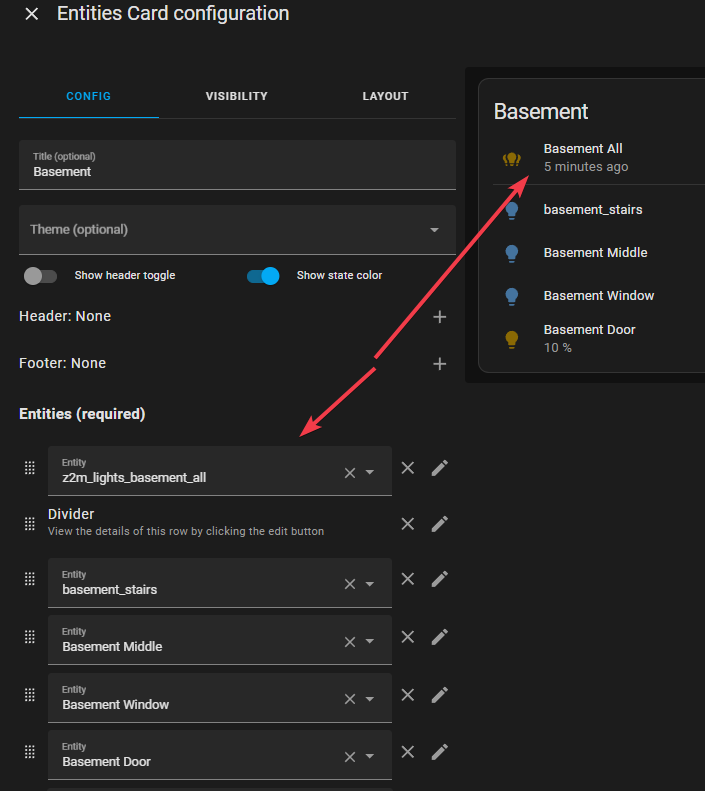Open Basement Window entity in preview card
The image size is (705, 791).
tap(599, 296)
